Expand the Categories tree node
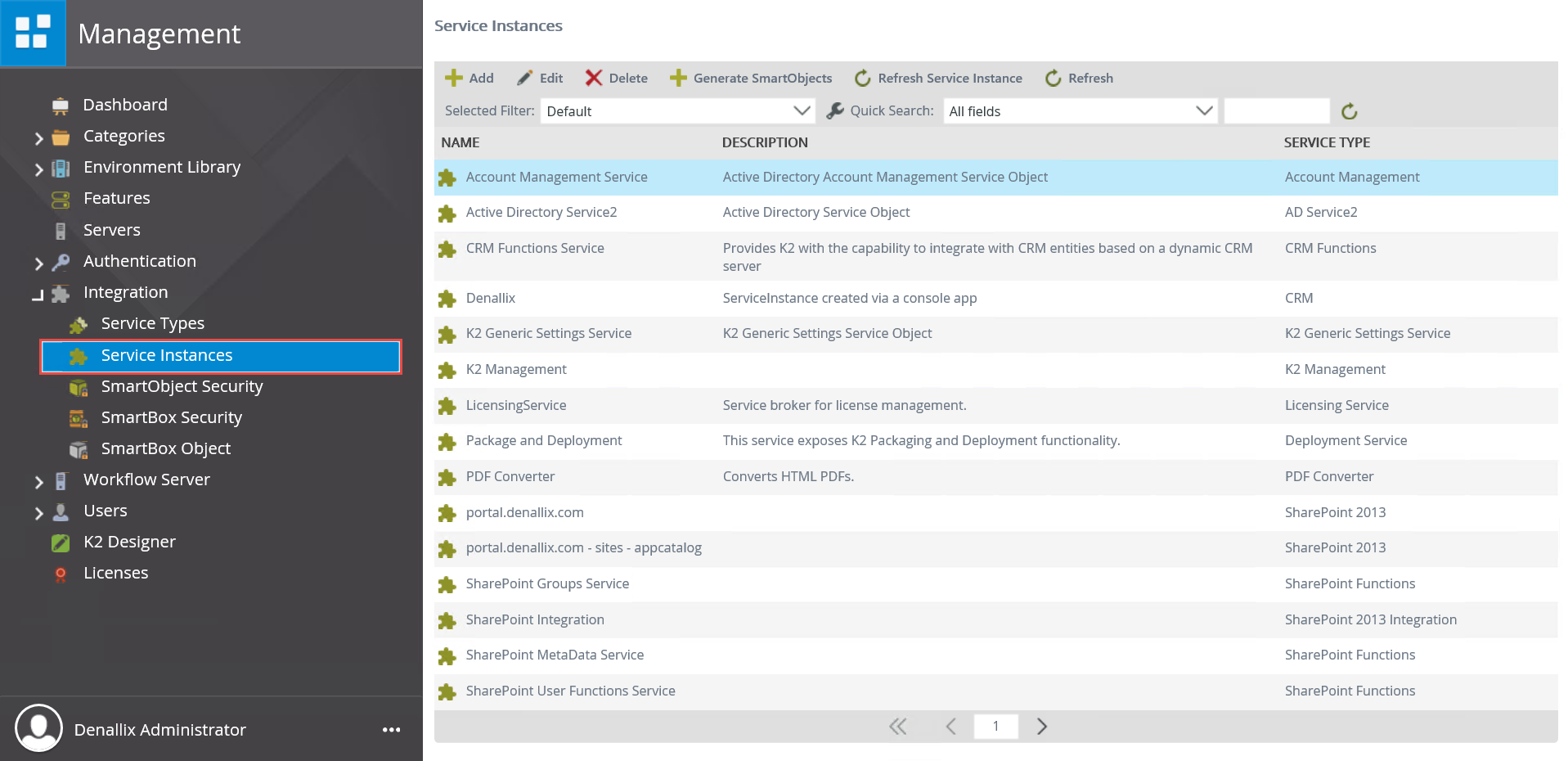Screen dimensions: 1568x761 [x=38, y=138]
